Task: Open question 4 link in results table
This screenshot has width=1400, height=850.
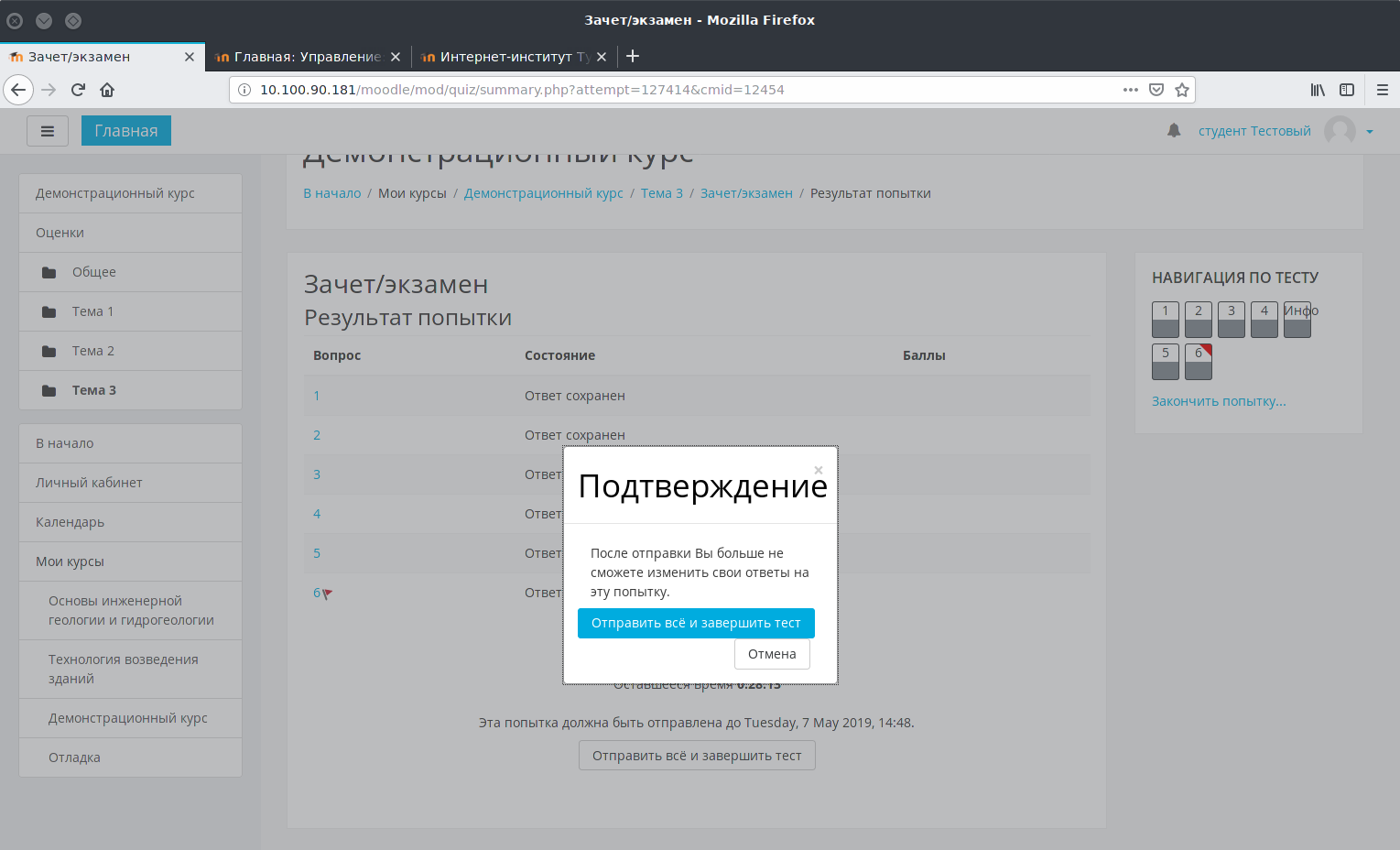Action: coord(317,514)
